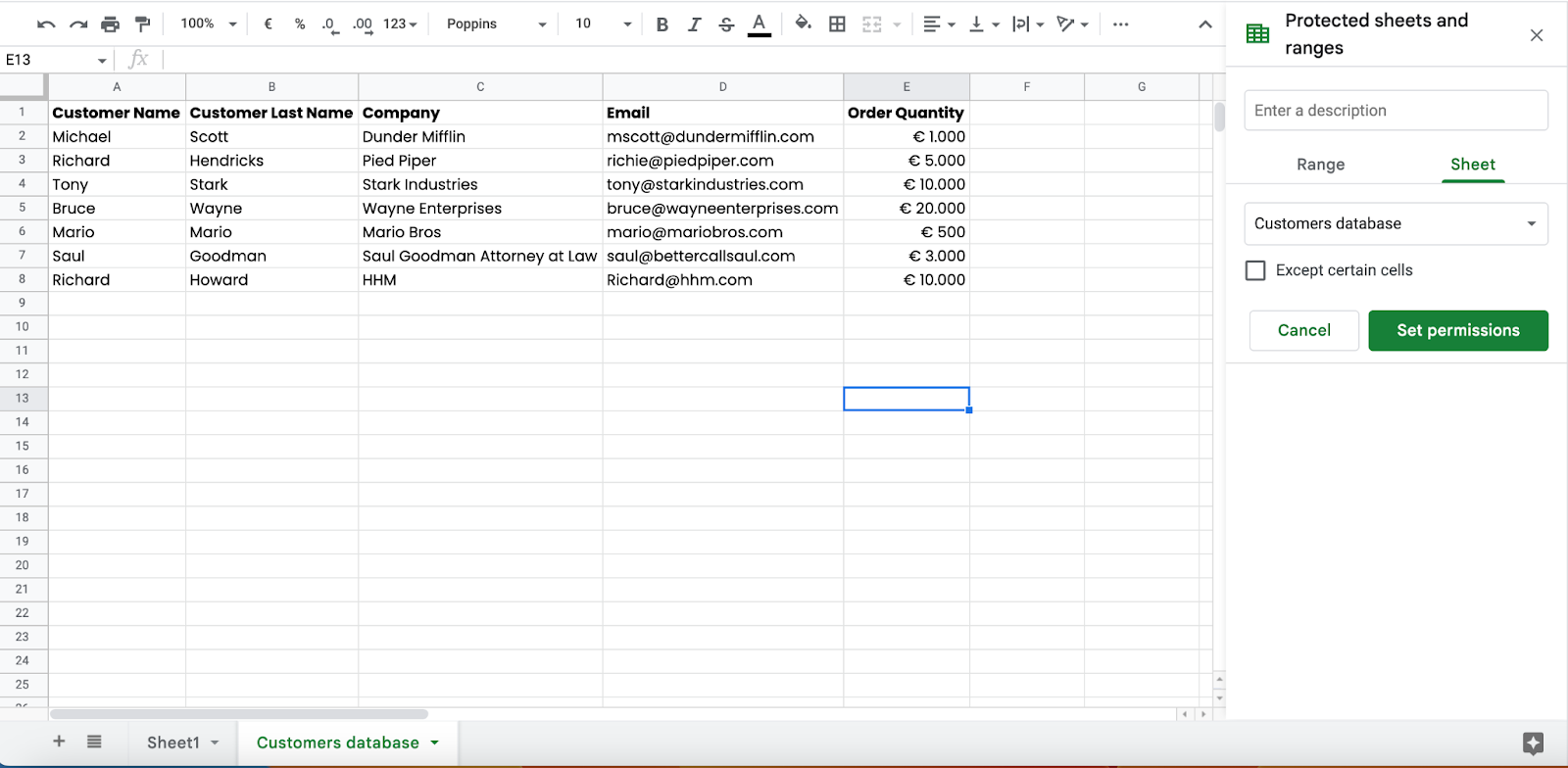The height and width of the screenshot is (768, 1568).
Task: Select the Customers database sheet tab
Action: point(338,743)
